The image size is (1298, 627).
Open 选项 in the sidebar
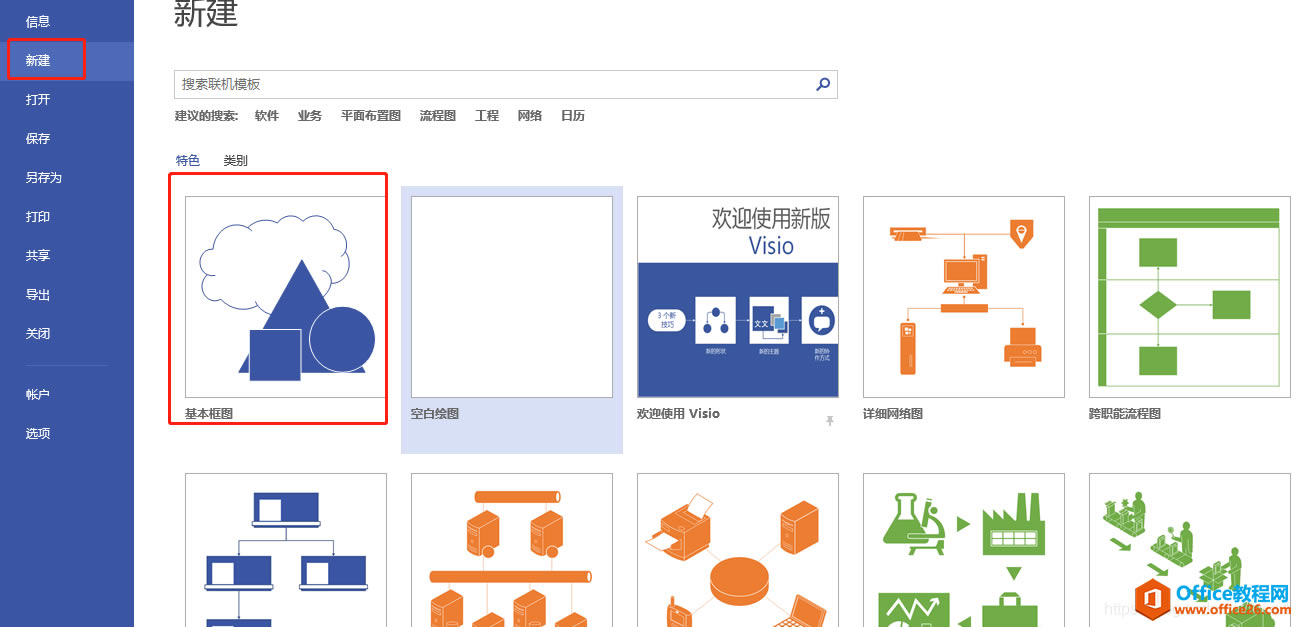click(x=38, y=434)
